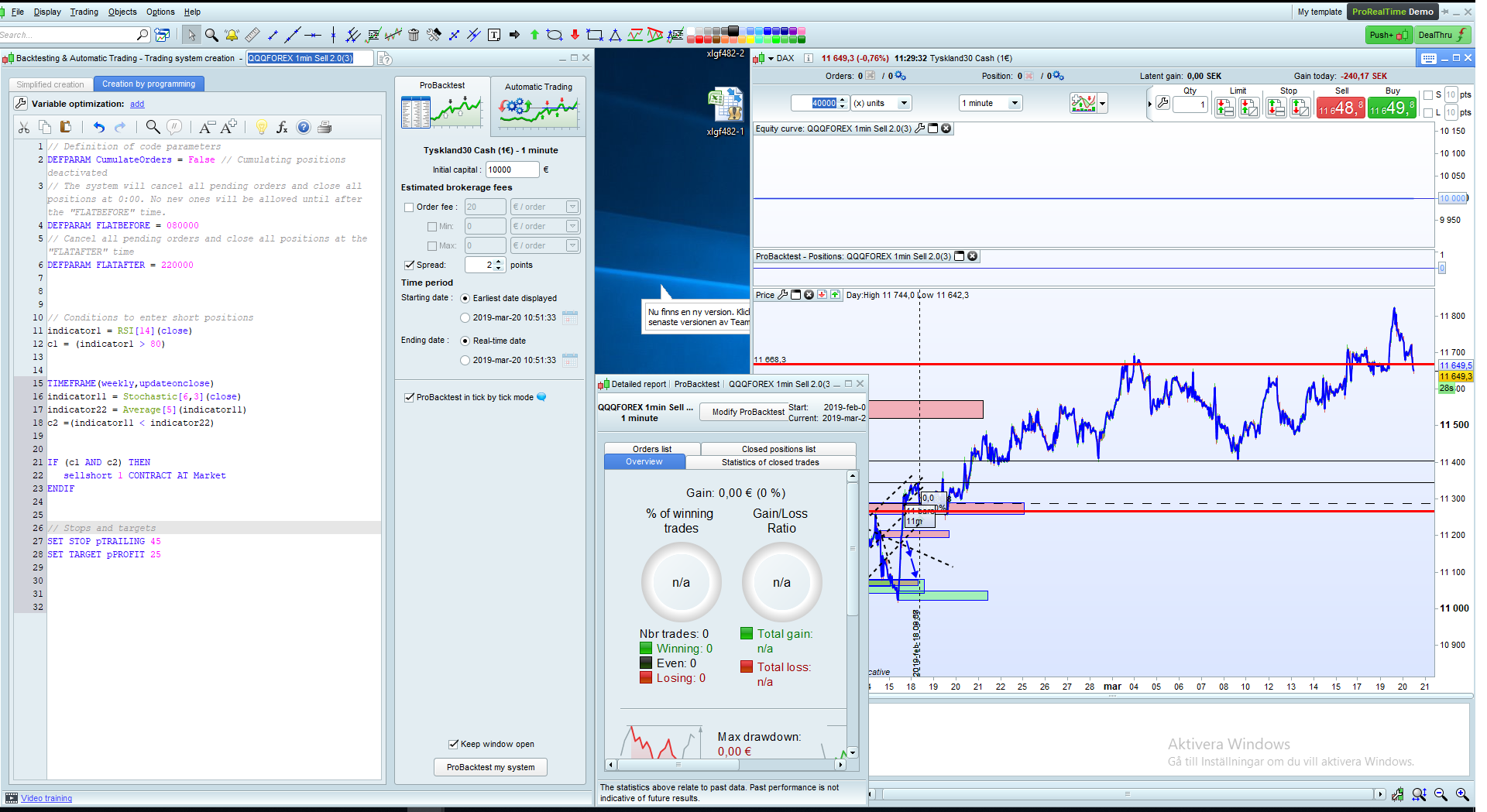Click the alert bell icon in toolbar
Image resolution: width=1487 pixels, height=812 pixels.
click(232, 35)
